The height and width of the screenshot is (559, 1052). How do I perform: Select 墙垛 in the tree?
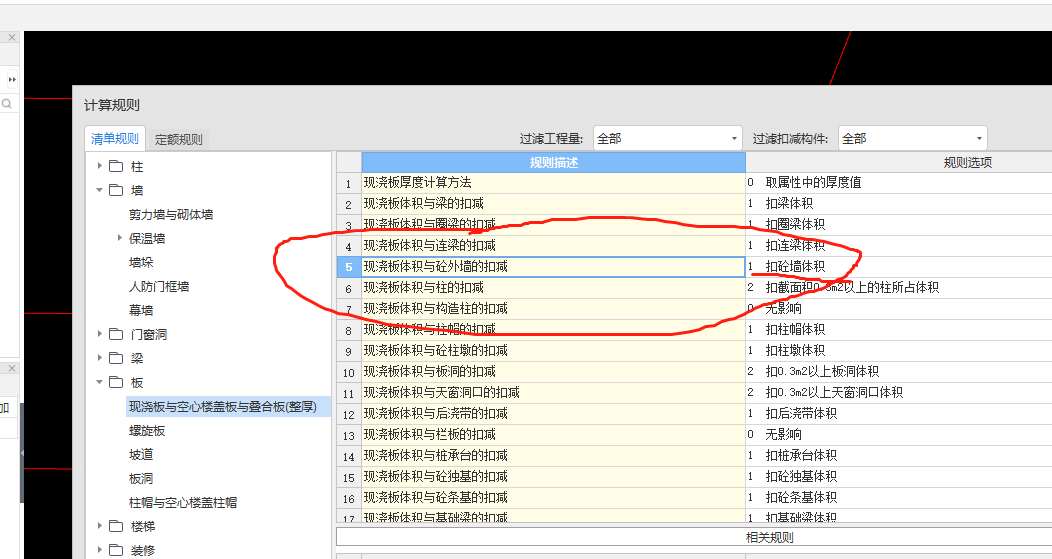point(141,262)
